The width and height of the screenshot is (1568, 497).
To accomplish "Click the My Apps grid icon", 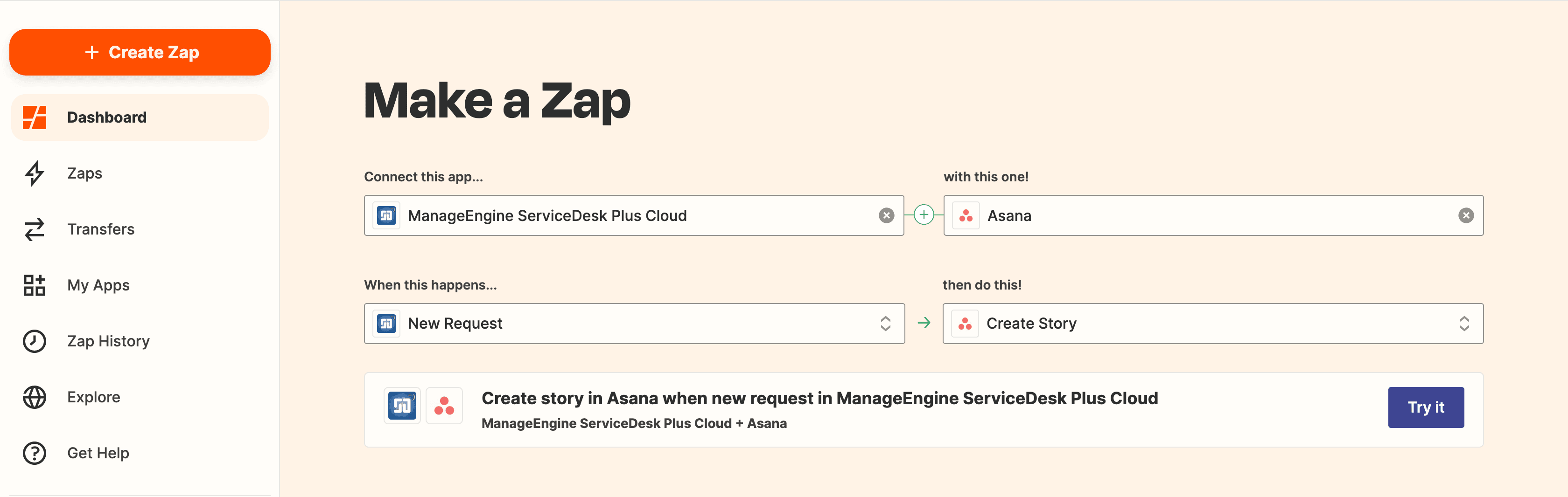I will [35, 285].
